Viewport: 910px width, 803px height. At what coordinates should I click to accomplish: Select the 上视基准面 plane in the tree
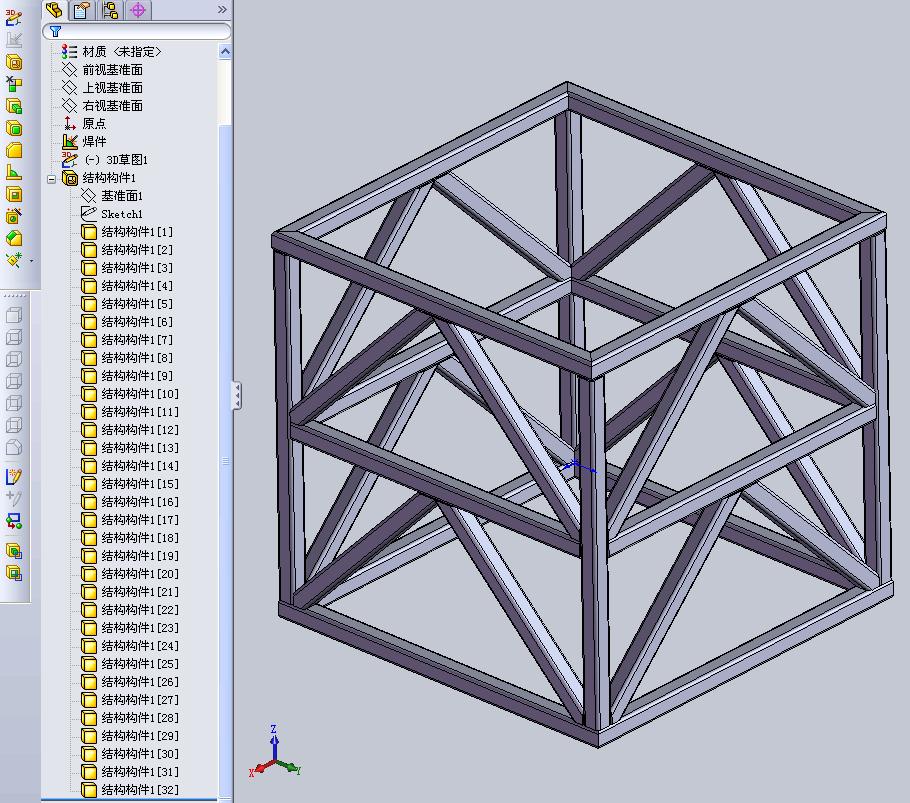(112, 88)
